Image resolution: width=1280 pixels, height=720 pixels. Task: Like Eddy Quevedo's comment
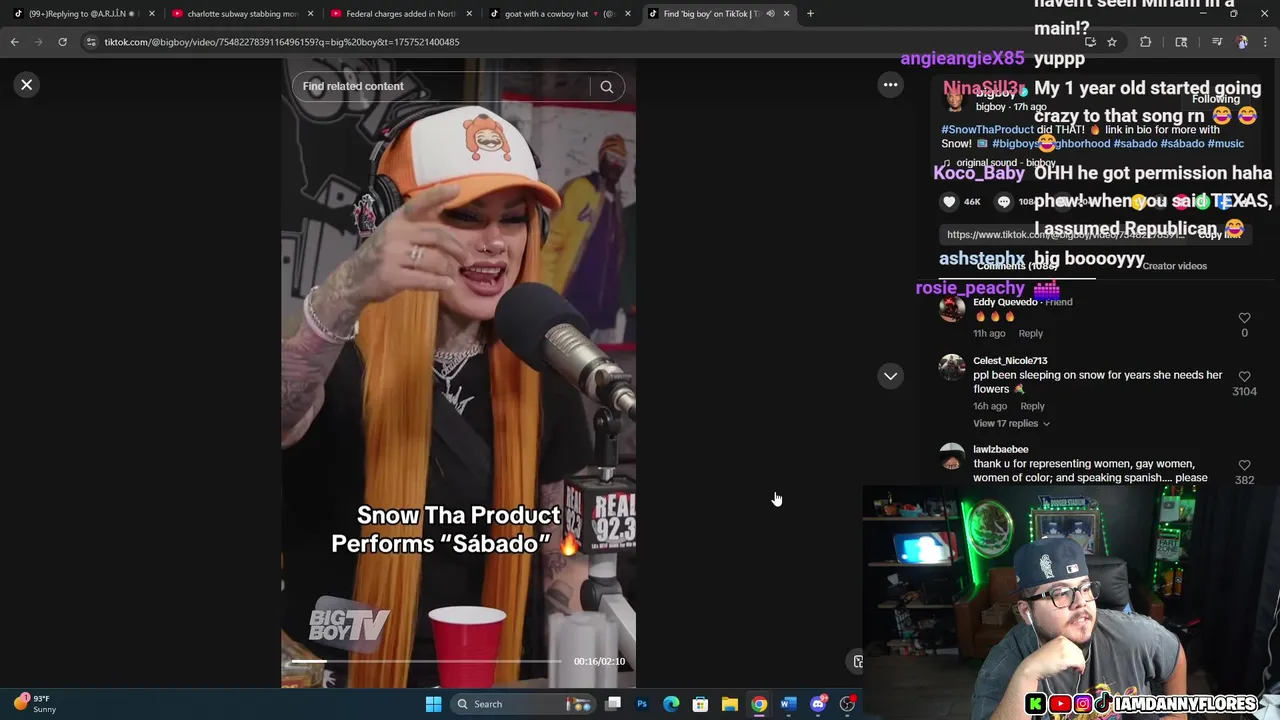1244,318
